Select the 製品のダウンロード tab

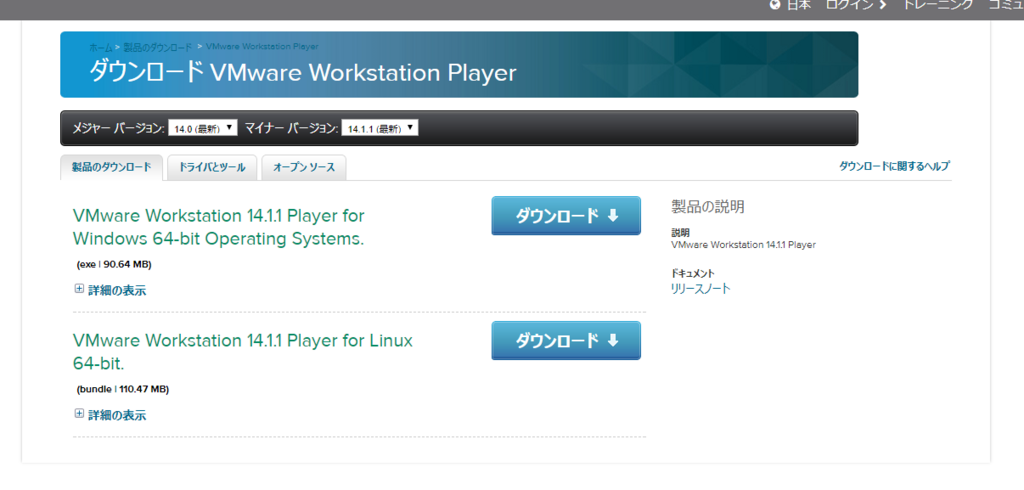(x=111, y=167)
